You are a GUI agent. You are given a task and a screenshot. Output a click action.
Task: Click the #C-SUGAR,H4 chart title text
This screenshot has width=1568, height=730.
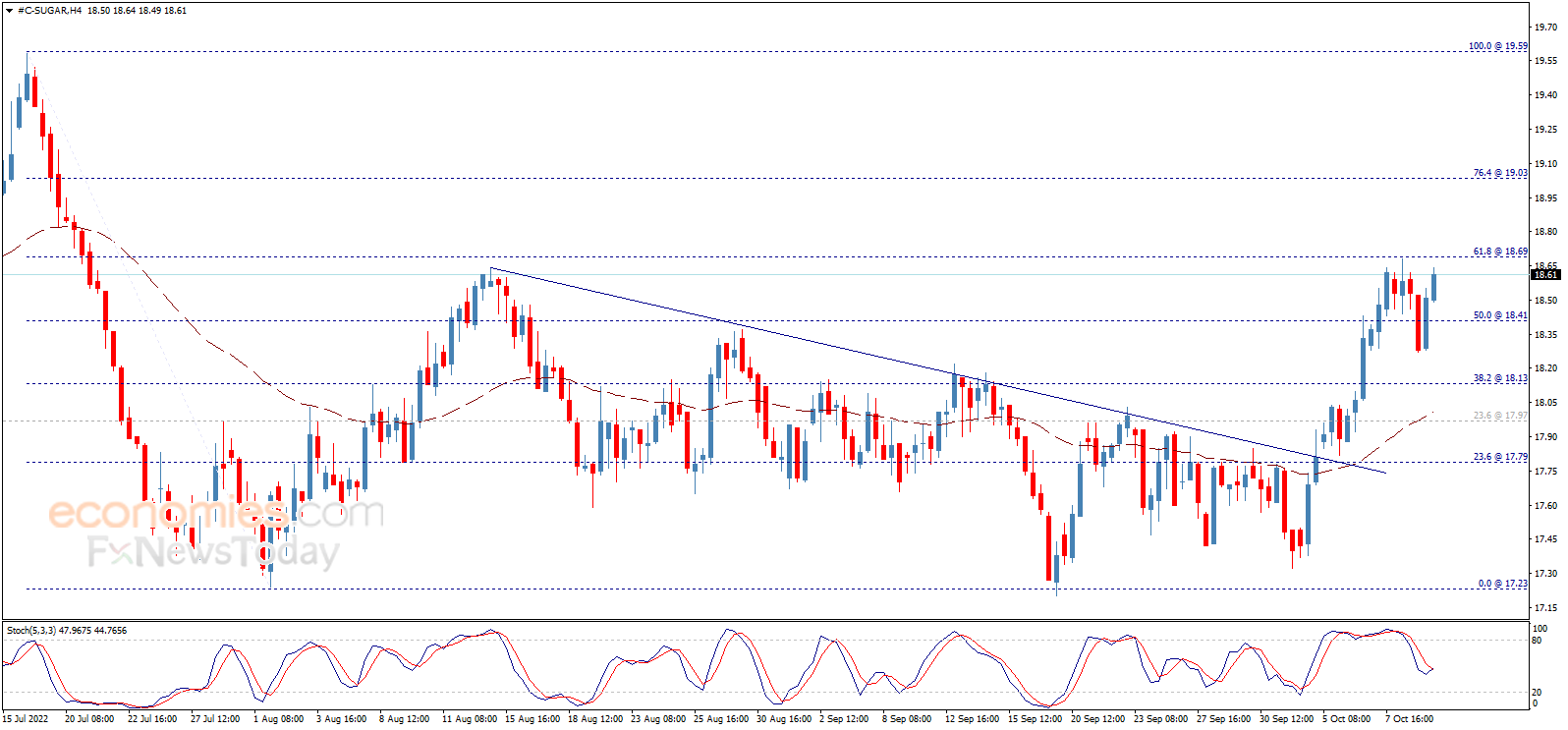point(50,11)
